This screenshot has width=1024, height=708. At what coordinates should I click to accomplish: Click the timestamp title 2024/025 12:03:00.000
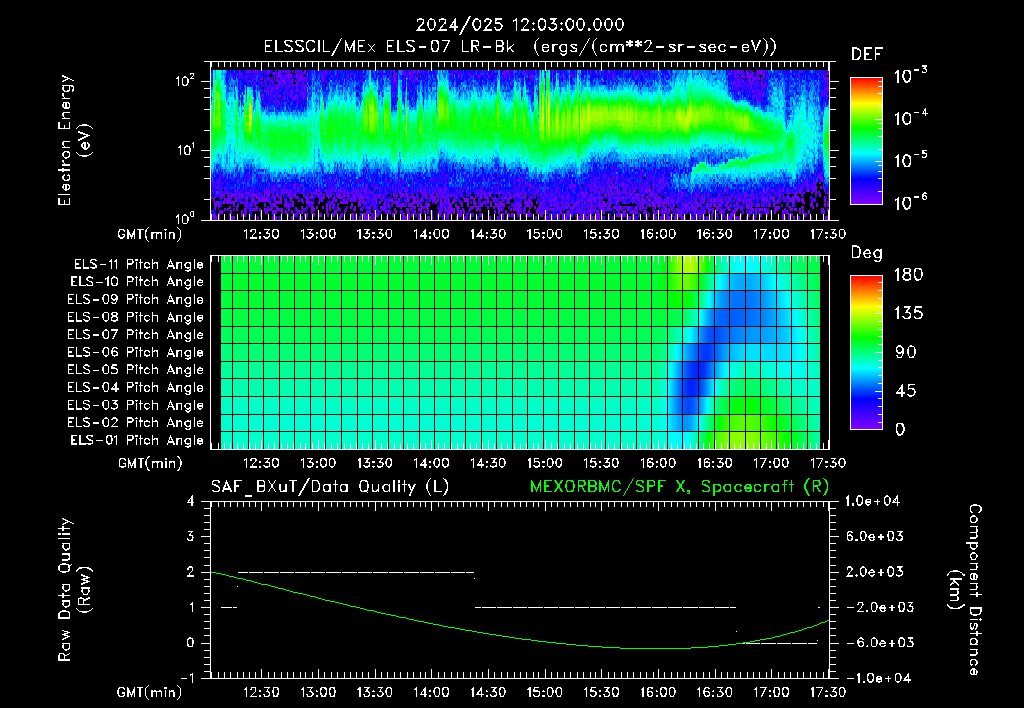(x=520, y=25)
